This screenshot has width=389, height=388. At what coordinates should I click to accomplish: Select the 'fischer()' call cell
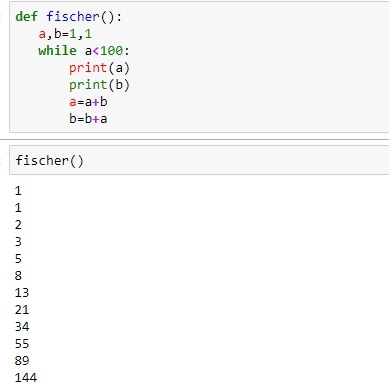(x=199, y=160)
